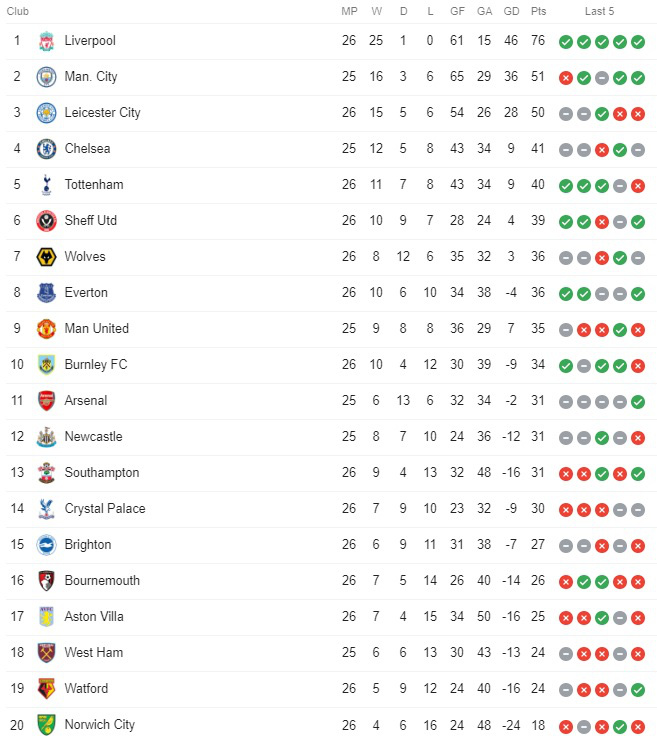This screenshot has height=742, width=657.
Task: Select the Burnley FC team name
Action: click(x=96, y=365)
